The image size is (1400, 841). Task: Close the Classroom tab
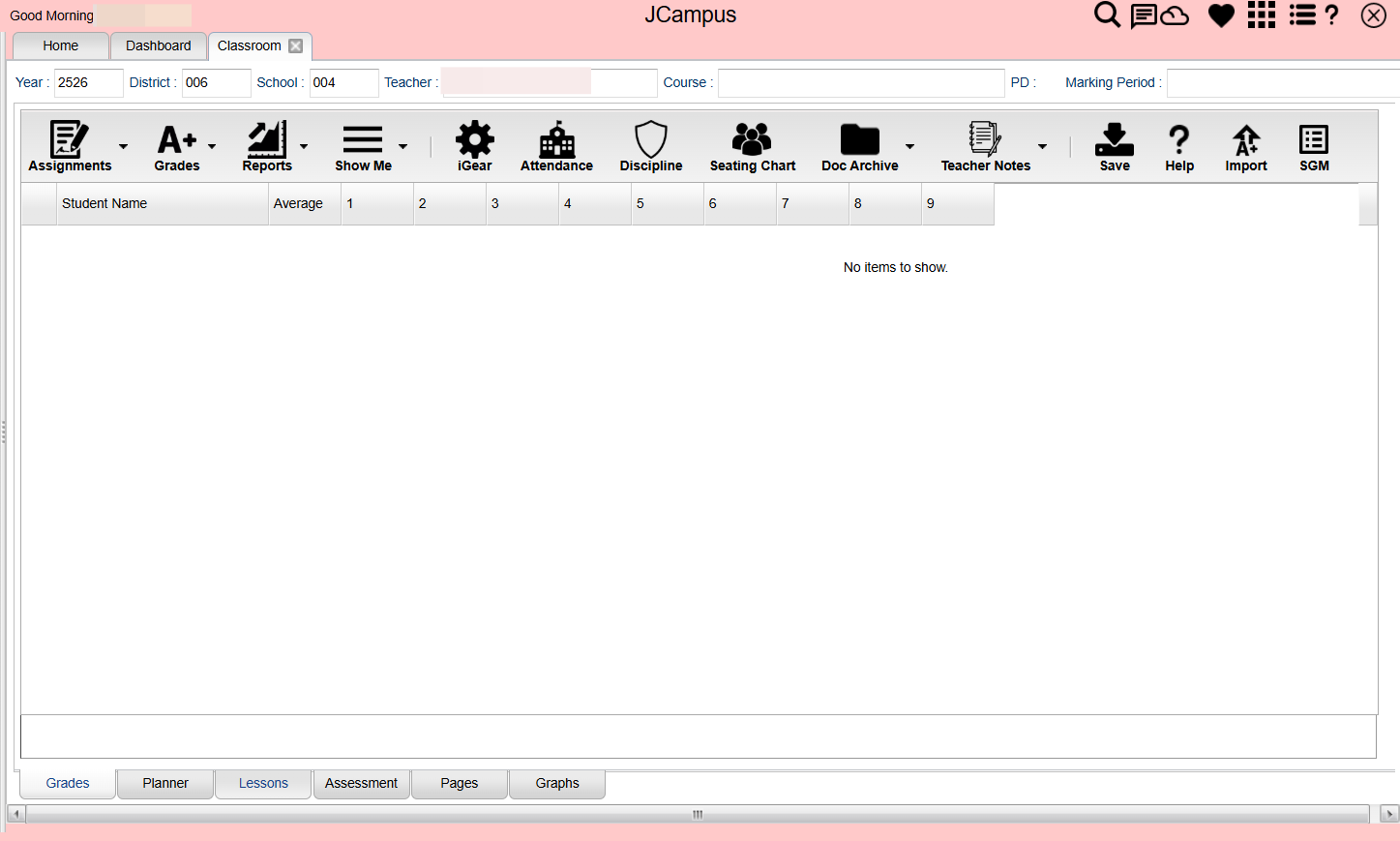pos(296,45)
